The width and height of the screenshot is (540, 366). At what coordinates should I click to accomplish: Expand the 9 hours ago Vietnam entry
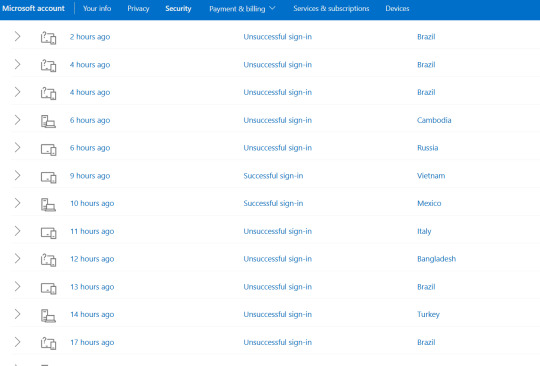(x=17, y=175)
